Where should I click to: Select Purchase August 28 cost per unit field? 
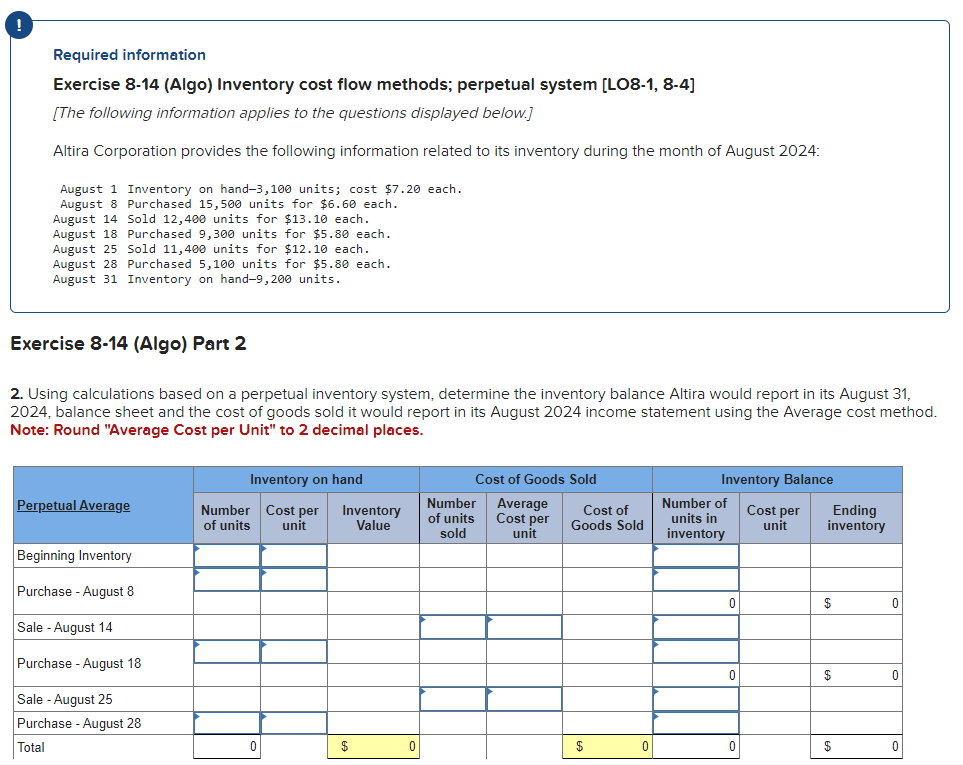pos(294,723)
